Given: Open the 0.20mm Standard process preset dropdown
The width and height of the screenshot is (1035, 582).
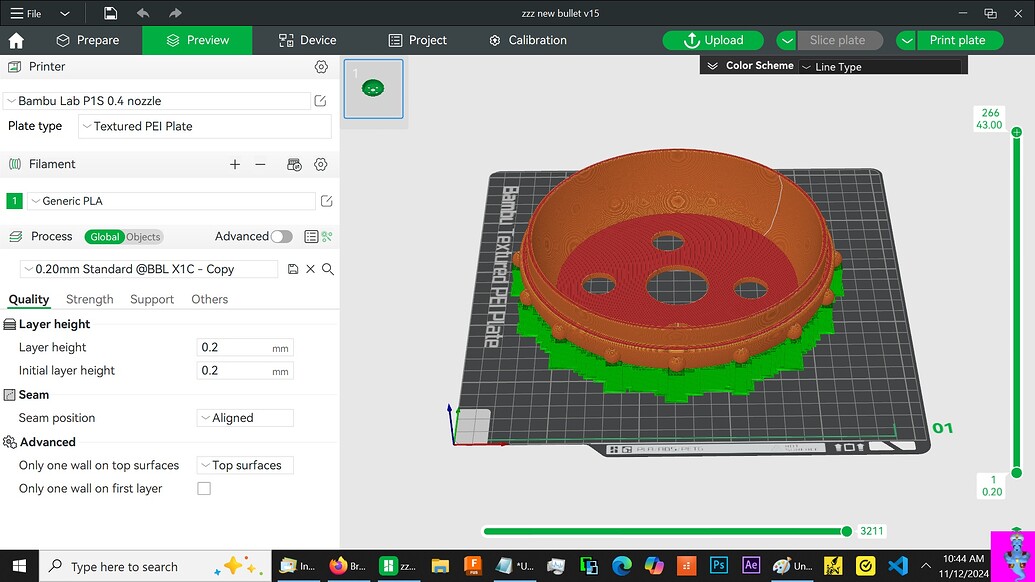Looking at the screenshot, I should (x=149, y=269).
